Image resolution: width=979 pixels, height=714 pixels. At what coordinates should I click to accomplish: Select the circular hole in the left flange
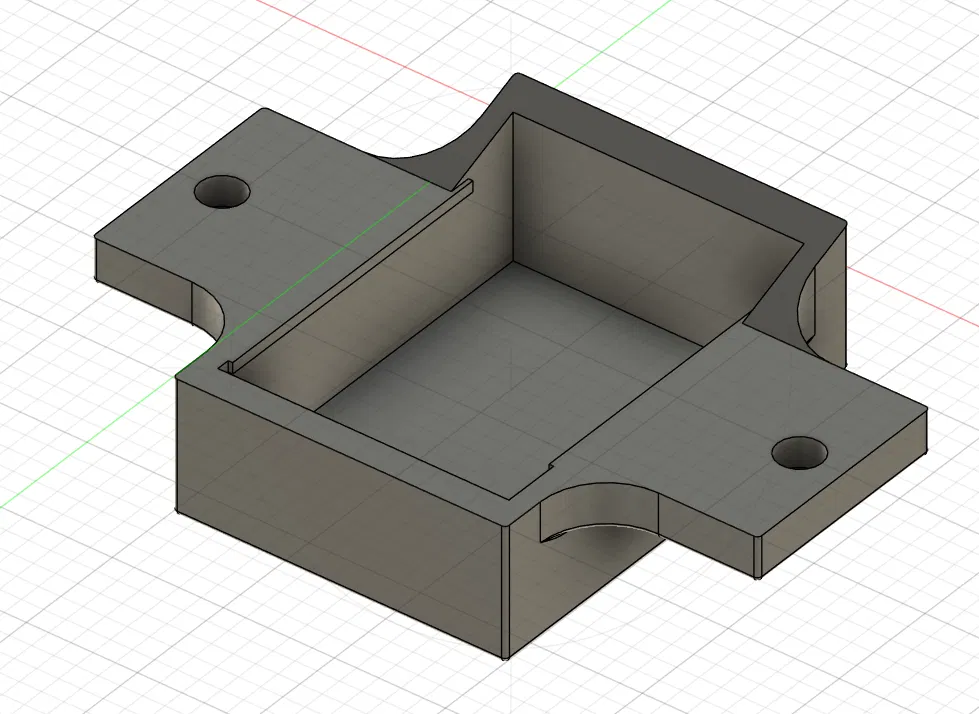tap(222, 192)
